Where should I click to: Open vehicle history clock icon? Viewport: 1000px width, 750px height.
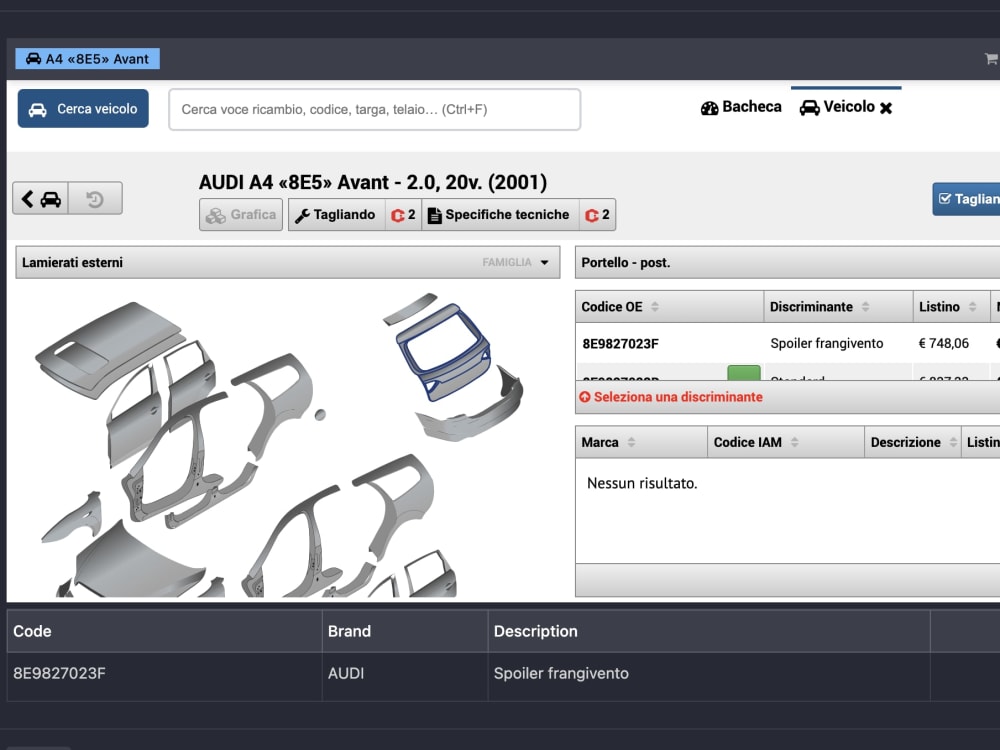coord(95,199)
